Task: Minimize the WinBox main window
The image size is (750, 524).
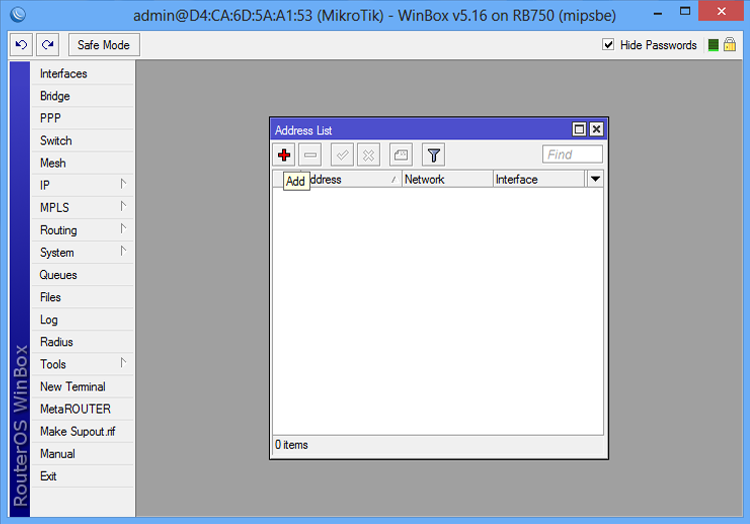Action: tap(658, 13)
